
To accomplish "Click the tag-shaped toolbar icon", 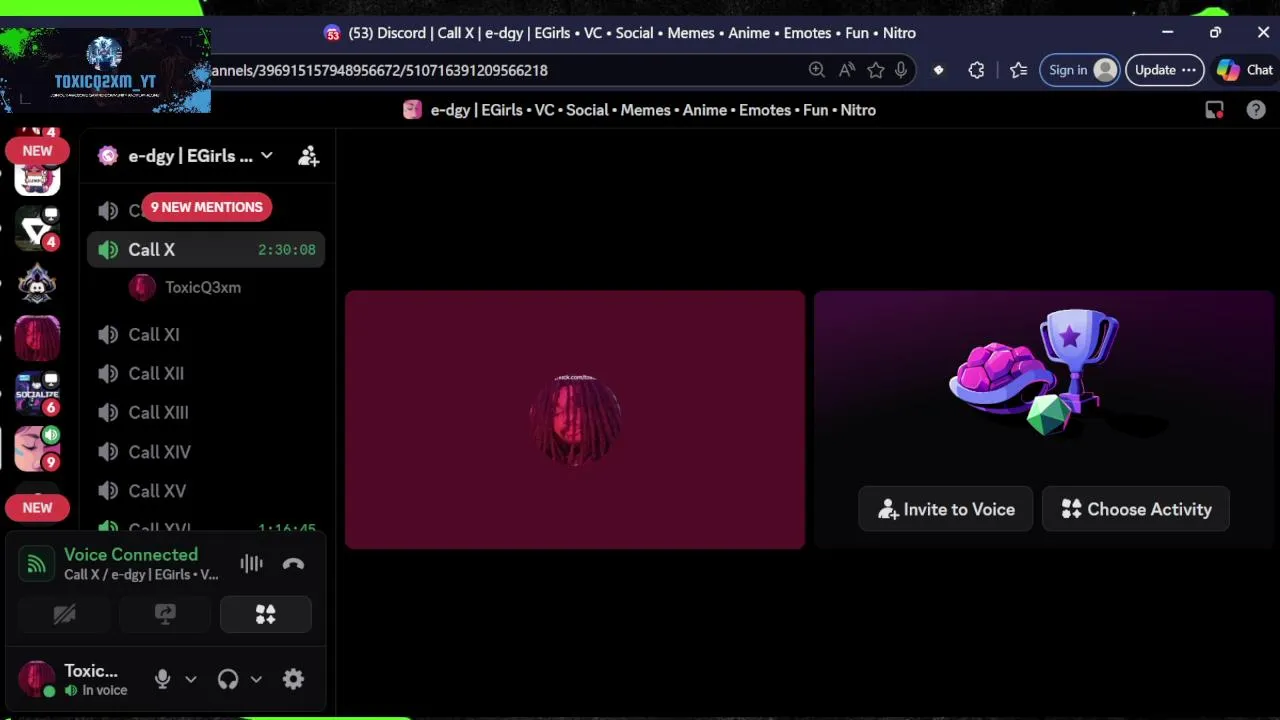I will point(938,70).
